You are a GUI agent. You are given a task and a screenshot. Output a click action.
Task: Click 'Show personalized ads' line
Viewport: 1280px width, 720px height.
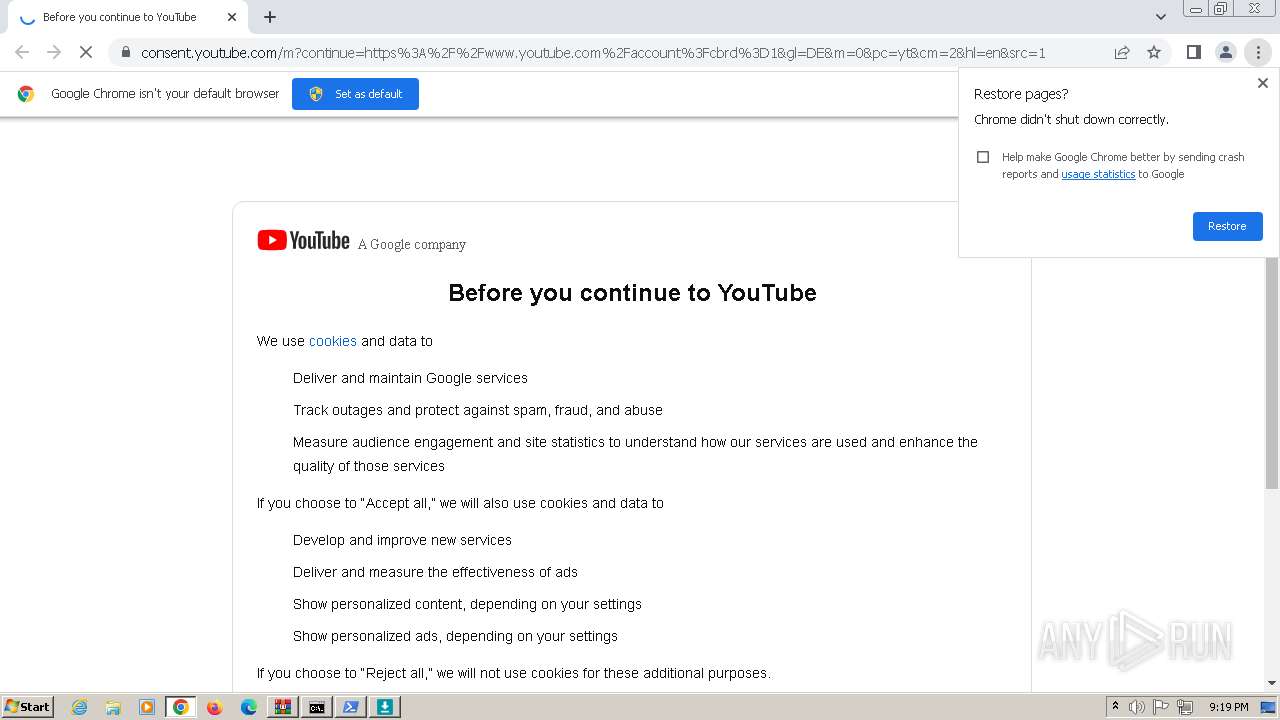(x=455, y=636)
